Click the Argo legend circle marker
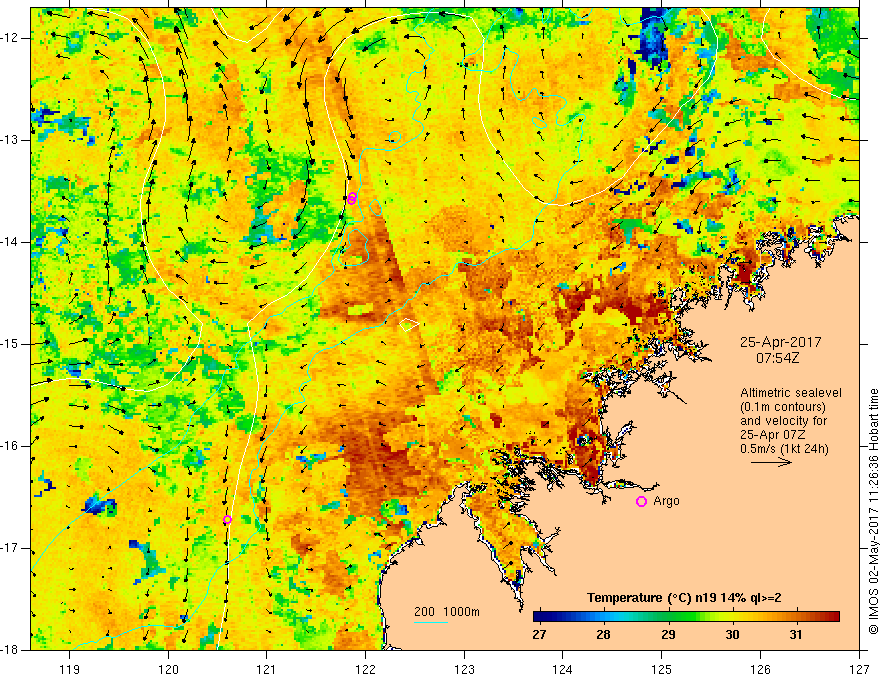 pyautogui.click(x=641, y=502)
